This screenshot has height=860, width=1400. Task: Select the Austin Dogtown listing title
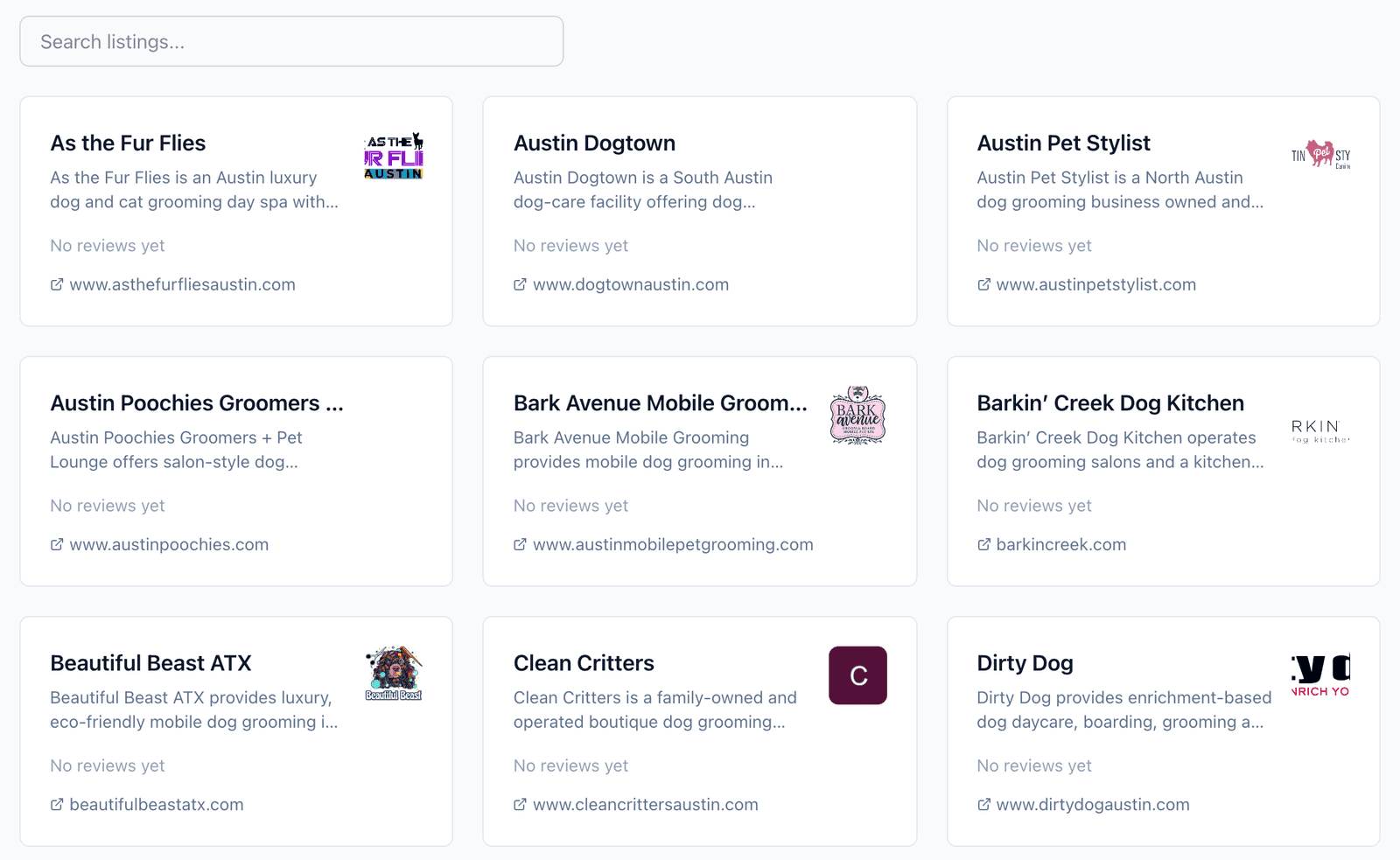pyautogui.click(x=594, y=143)
